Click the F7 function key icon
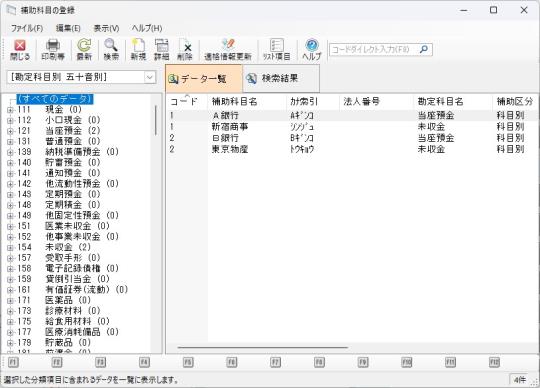Viewport: 540px width, 388px height. (276, 362)
